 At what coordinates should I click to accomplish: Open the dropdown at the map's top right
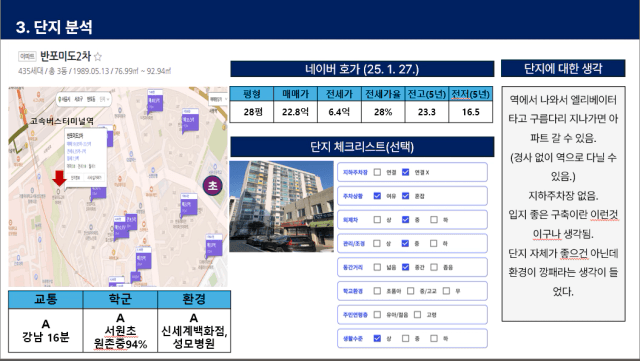tap(217, 99)
